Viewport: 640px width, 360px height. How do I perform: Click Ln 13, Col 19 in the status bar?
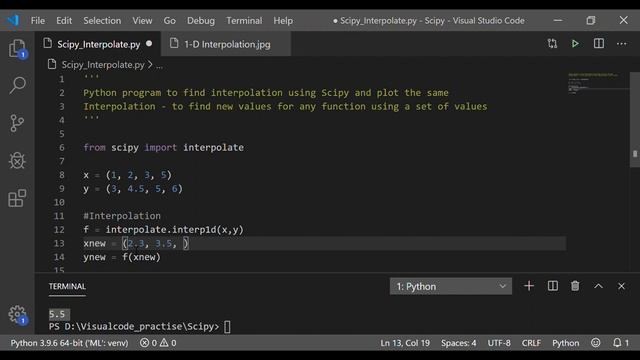point(405,343)
